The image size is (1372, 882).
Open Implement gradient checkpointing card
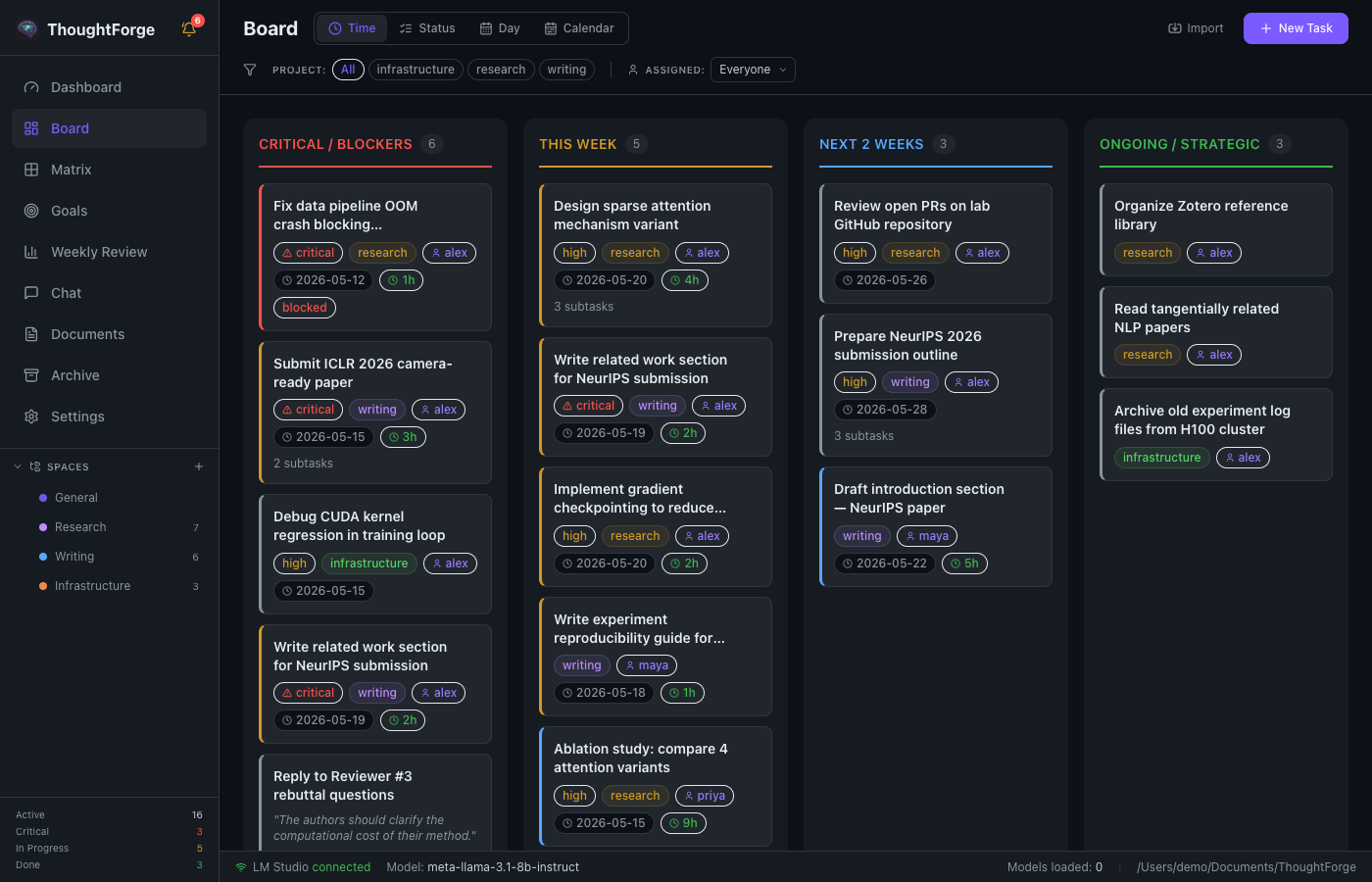(x=656, y=526)
